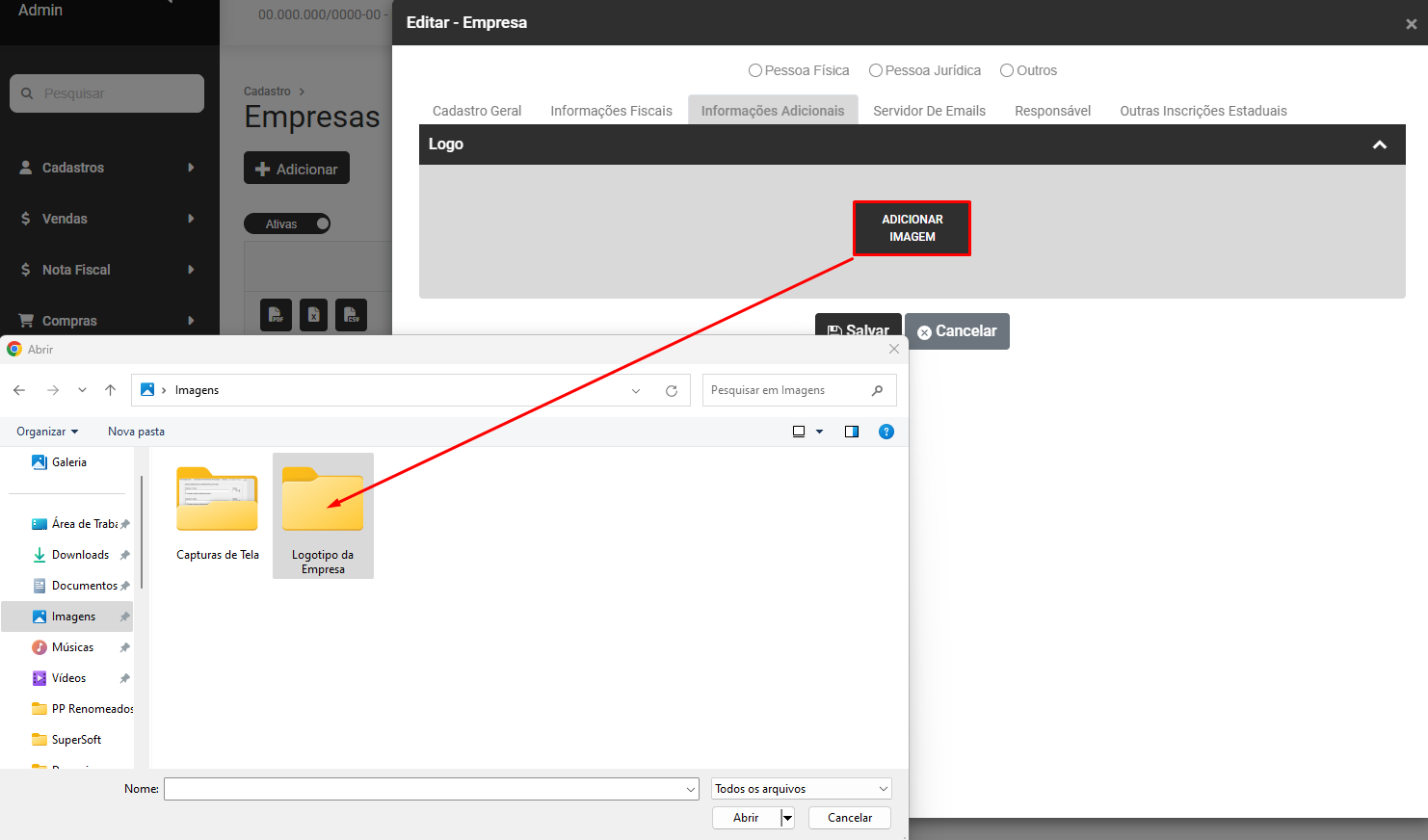Select the Pessoa Jurídica radio option

point(876,70)
